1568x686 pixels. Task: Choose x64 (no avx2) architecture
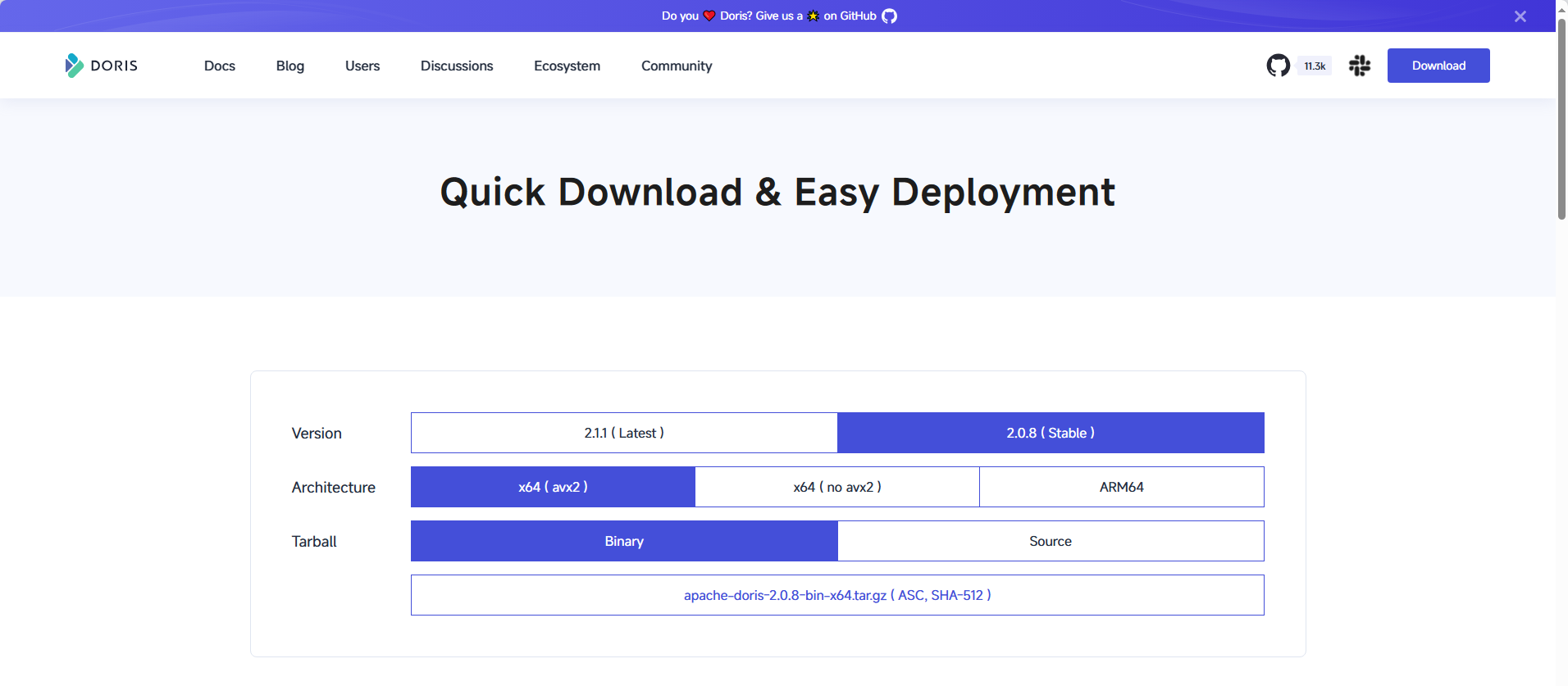point(837,487)
